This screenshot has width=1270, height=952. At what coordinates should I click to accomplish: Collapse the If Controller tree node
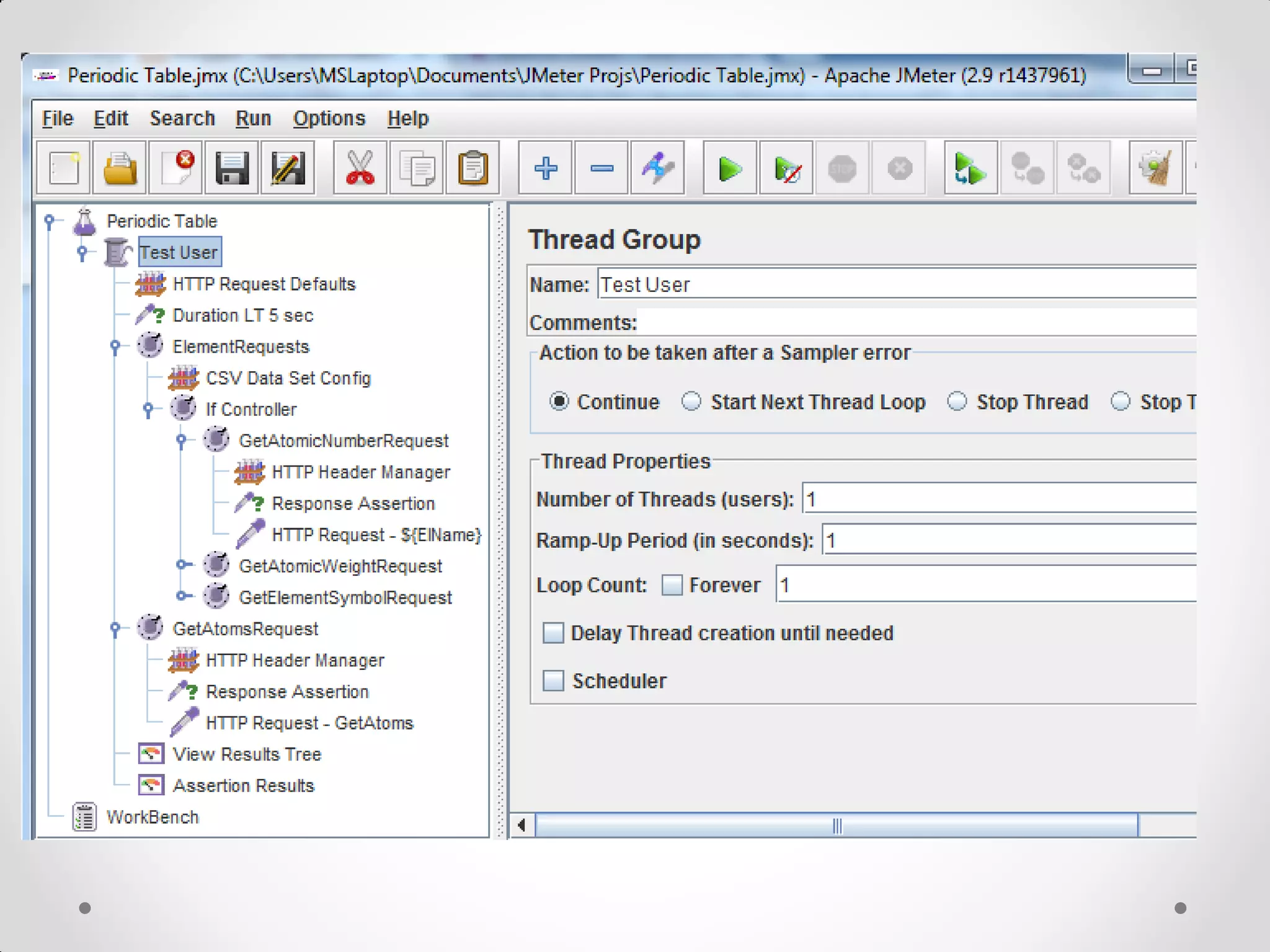click(148, 408)
